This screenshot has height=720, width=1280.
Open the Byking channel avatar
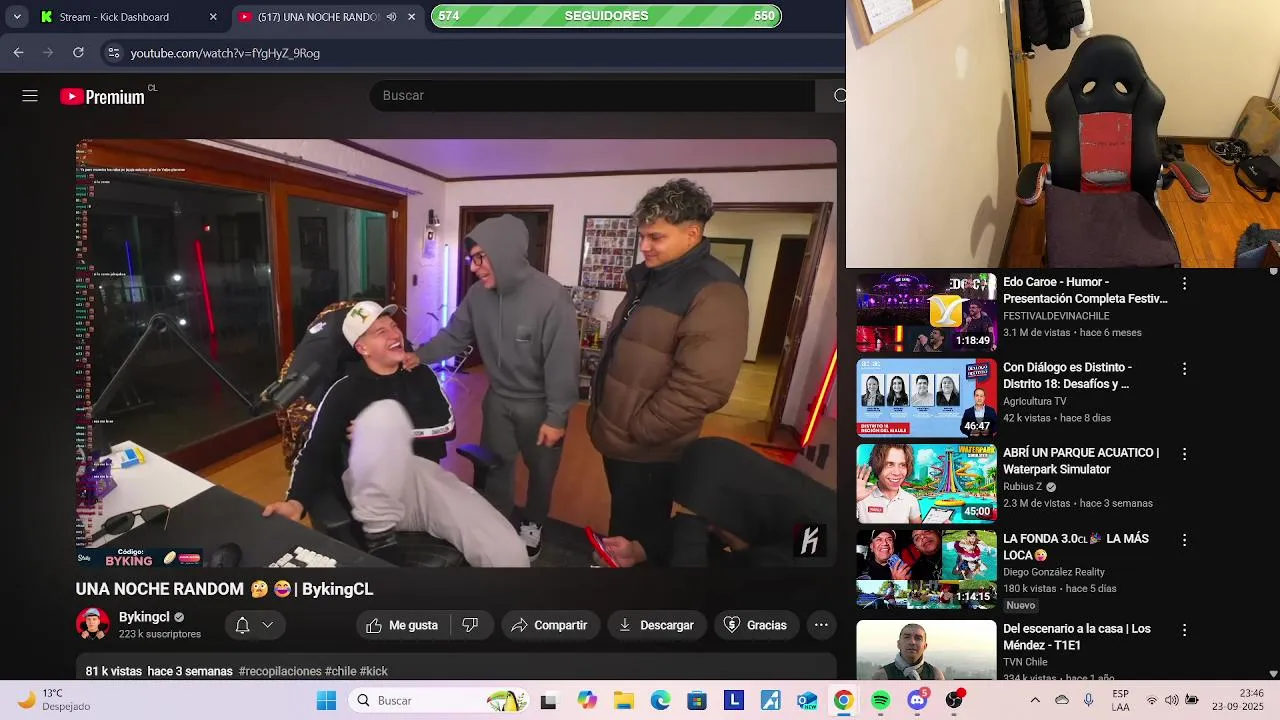[x=93, y=624]
